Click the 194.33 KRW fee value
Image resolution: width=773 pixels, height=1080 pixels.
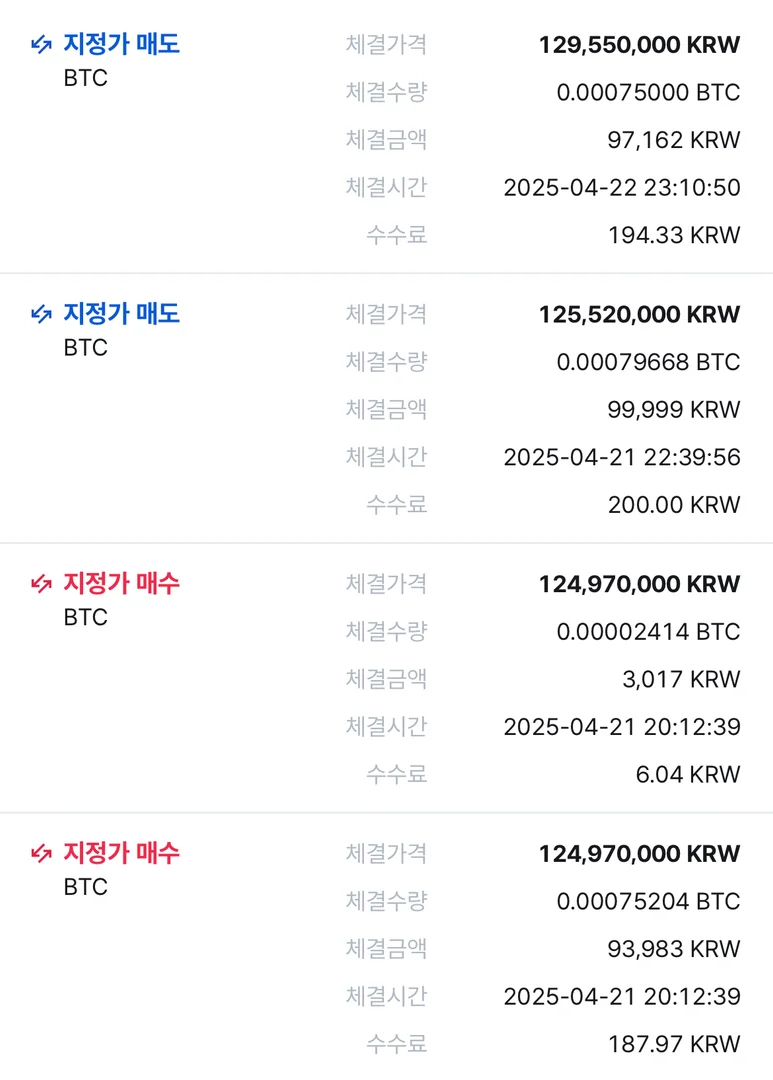click(x=673, y=235)
